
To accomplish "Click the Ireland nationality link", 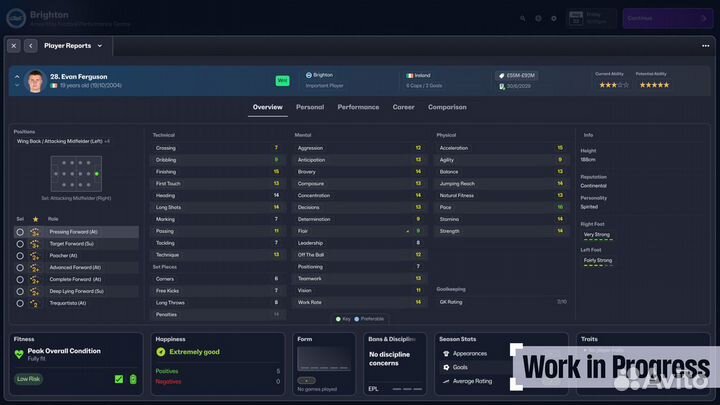I will click(418, 75).
